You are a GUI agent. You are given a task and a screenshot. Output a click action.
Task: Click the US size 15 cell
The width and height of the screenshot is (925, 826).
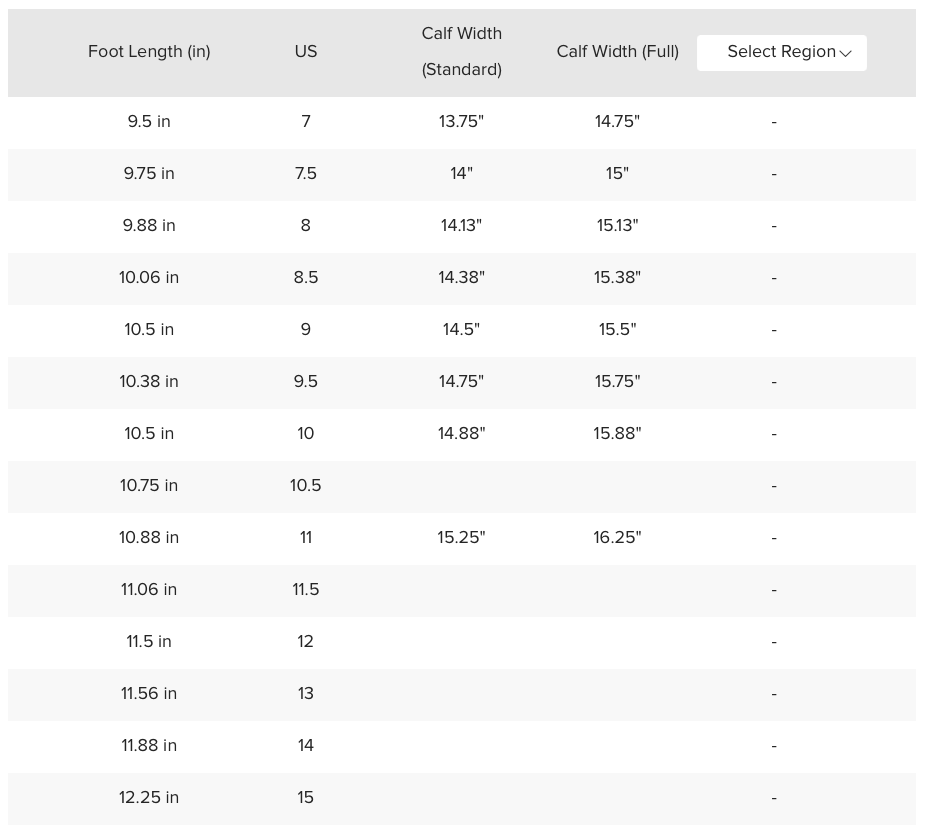[306, 798]
